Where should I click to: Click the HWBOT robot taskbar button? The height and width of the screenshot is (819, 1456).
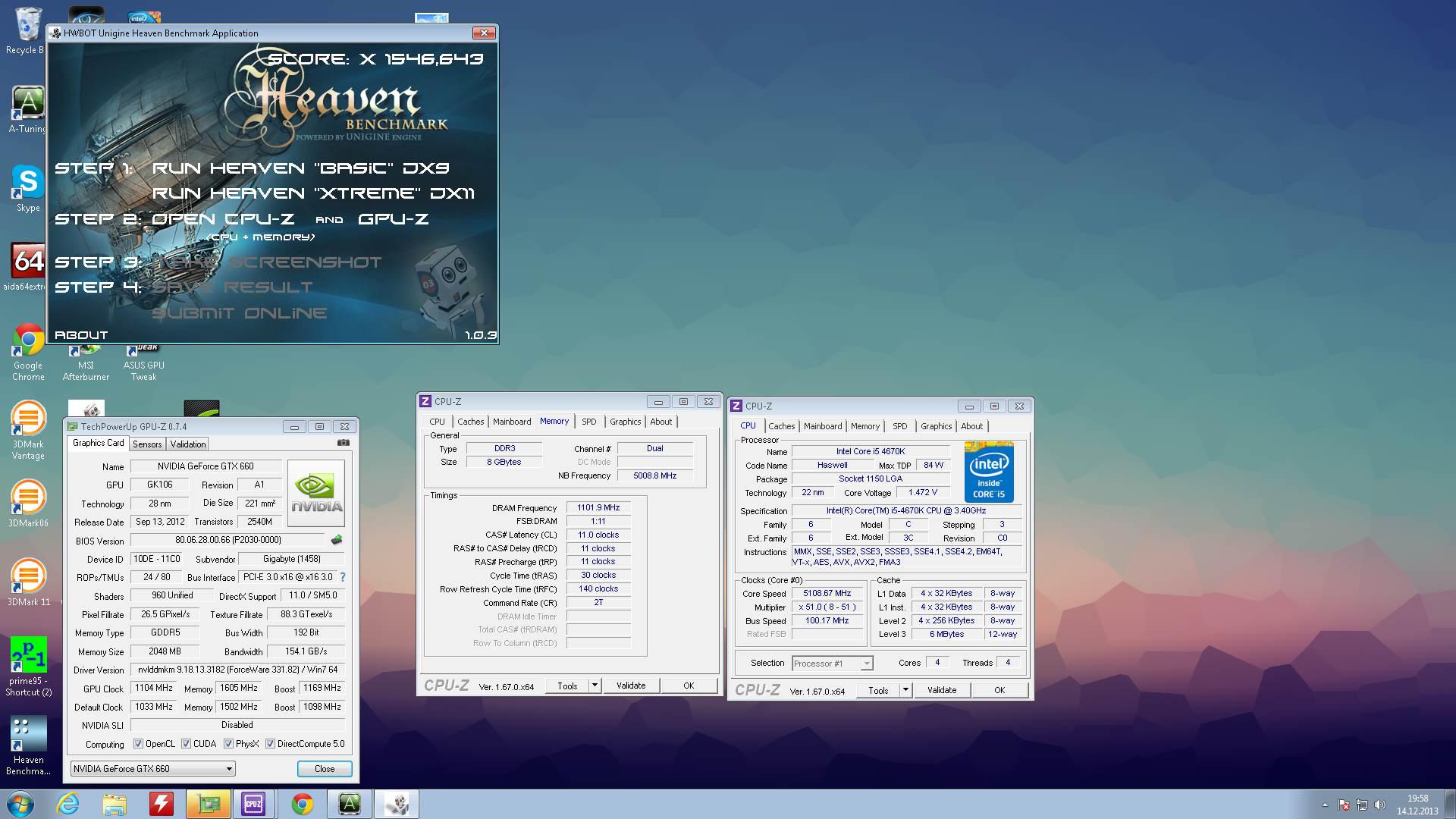[397, 804]
